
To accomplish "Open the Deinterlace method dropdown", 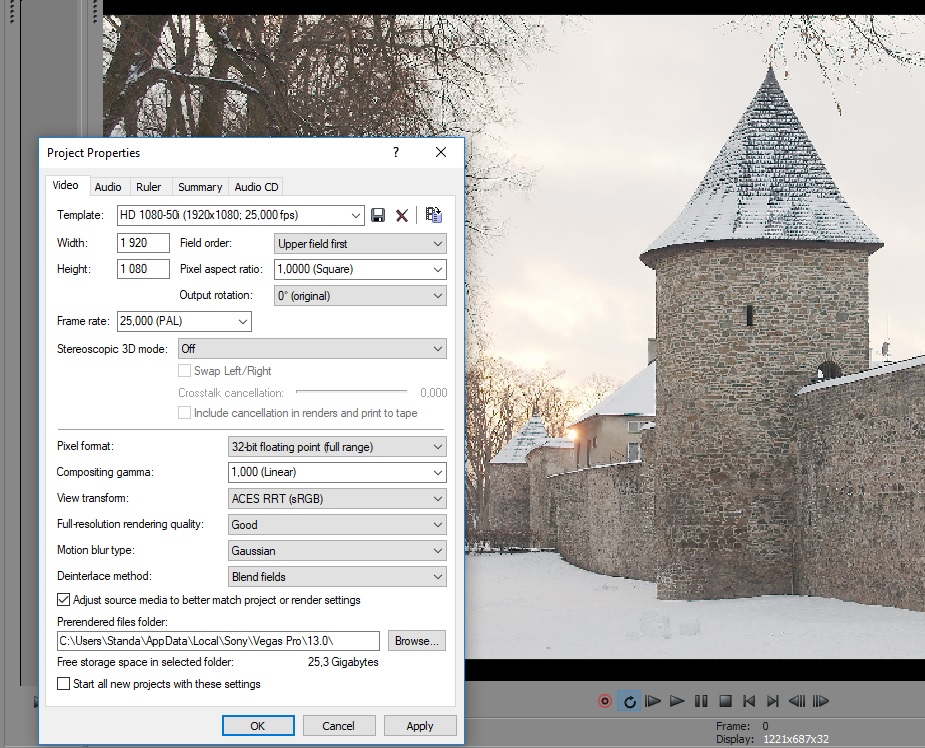I will 338,576.
